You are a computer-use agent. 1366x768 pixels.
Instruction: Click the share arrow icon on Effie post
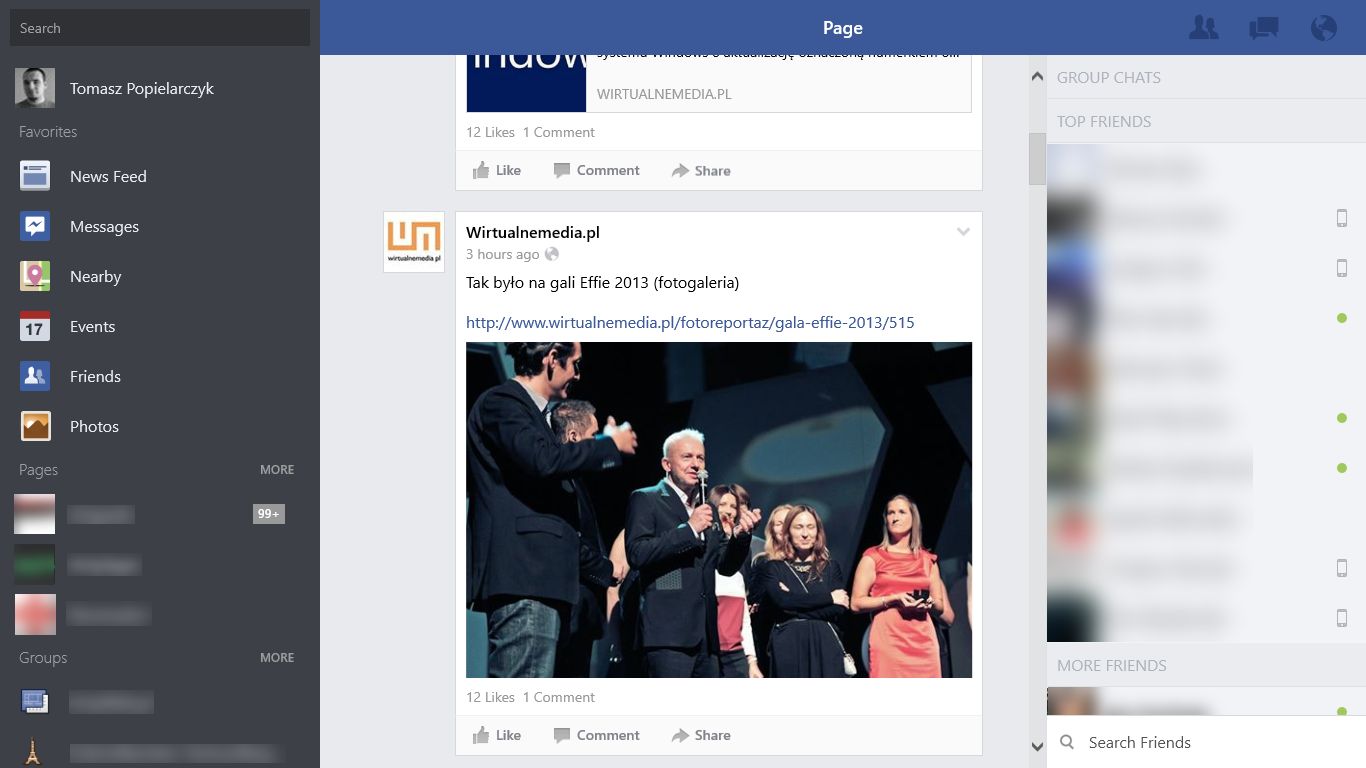tap(680, 735)
